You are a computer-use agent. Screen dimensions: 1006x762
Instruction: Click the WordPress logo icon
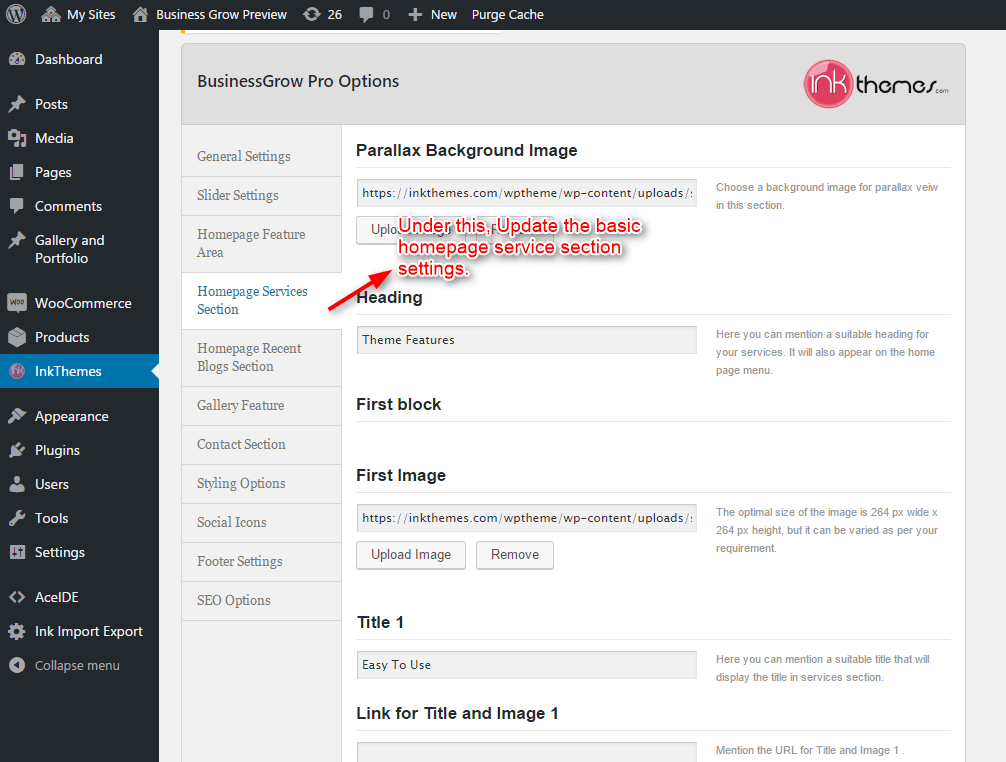pos(16,14)
